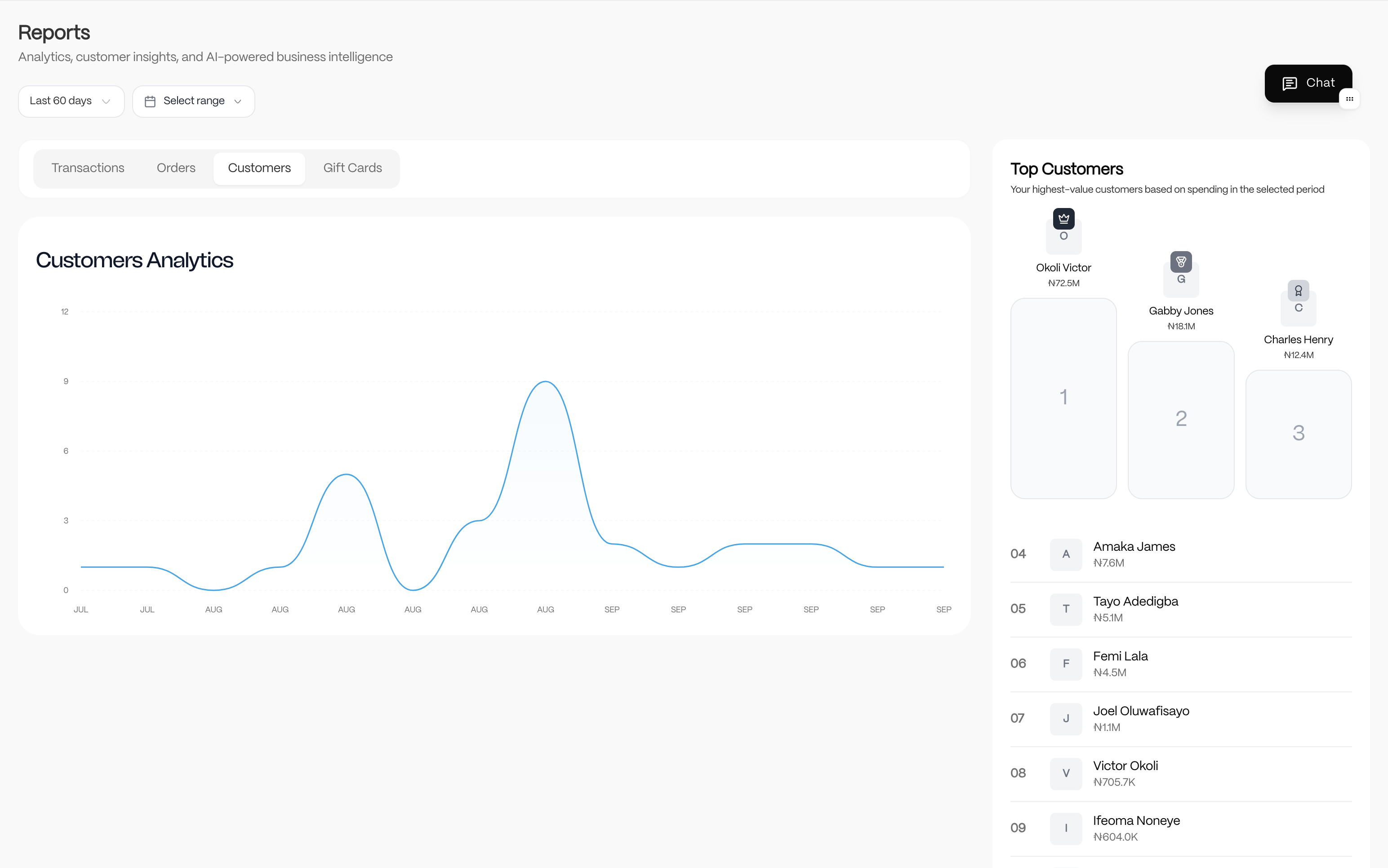This screenshot has height=868, width=1388.
Task: Click the medal icon above Gabby Jones
Action: point(1181,262)
